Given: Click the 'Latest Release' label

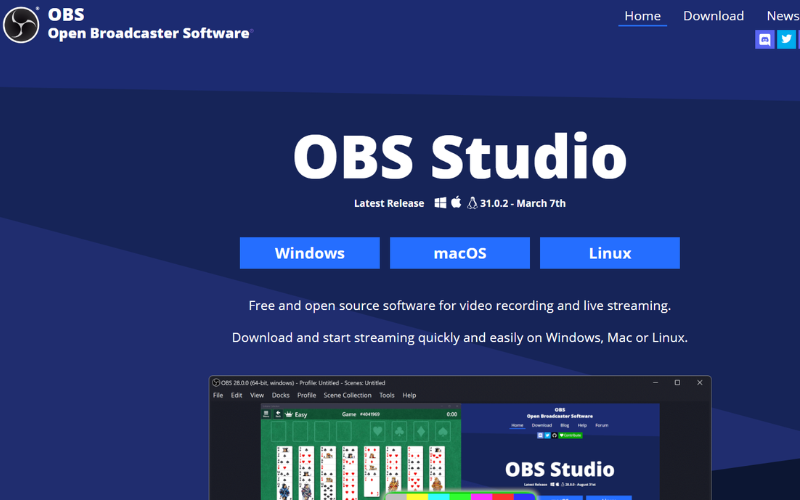Looking at the screenshot, I should (x=389, y=203).
